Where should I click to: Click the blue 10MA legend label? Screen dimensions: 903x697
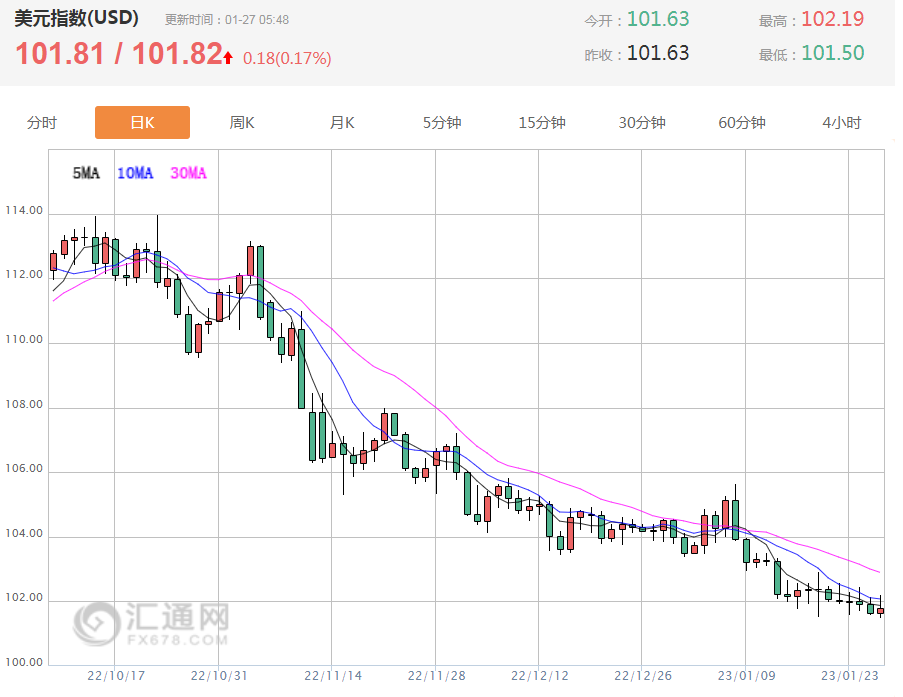click(135, 173)
